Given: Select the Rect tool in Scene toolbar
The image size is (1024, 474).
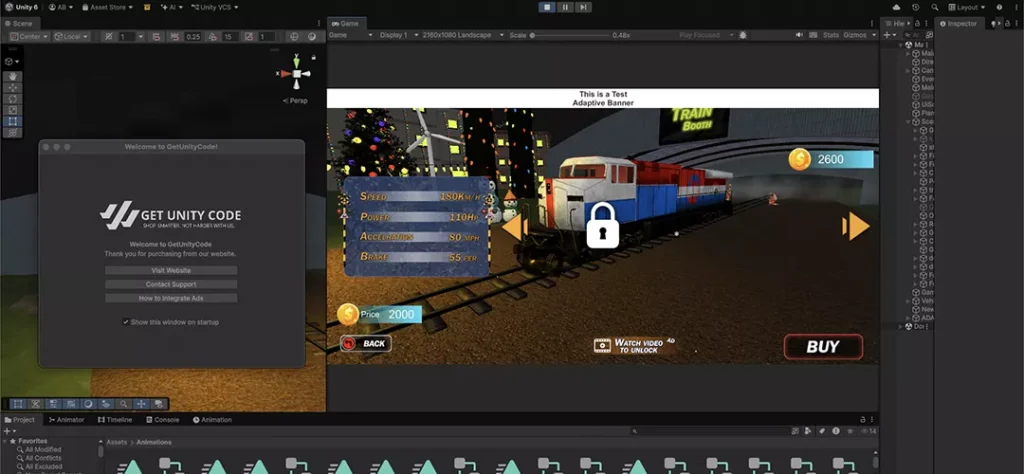Looking at the screenshot, I should 12,121.
